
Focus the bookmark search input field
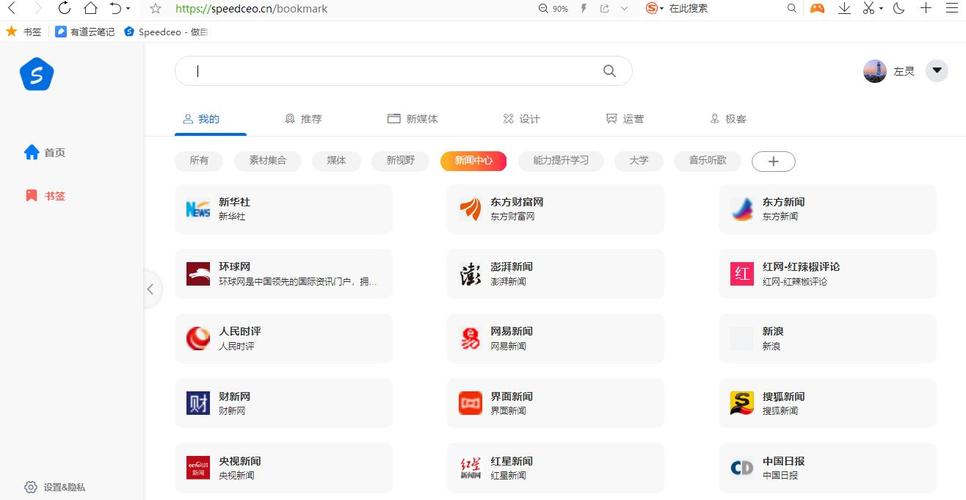coord(404,71)
